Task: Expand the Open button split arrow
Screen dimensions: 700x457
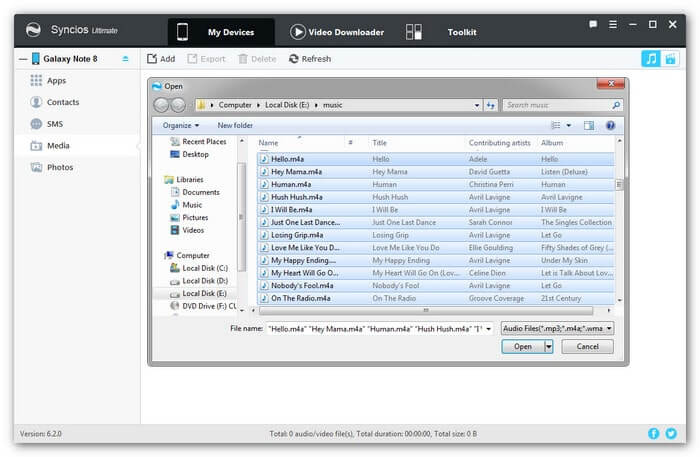Action: 549,346
